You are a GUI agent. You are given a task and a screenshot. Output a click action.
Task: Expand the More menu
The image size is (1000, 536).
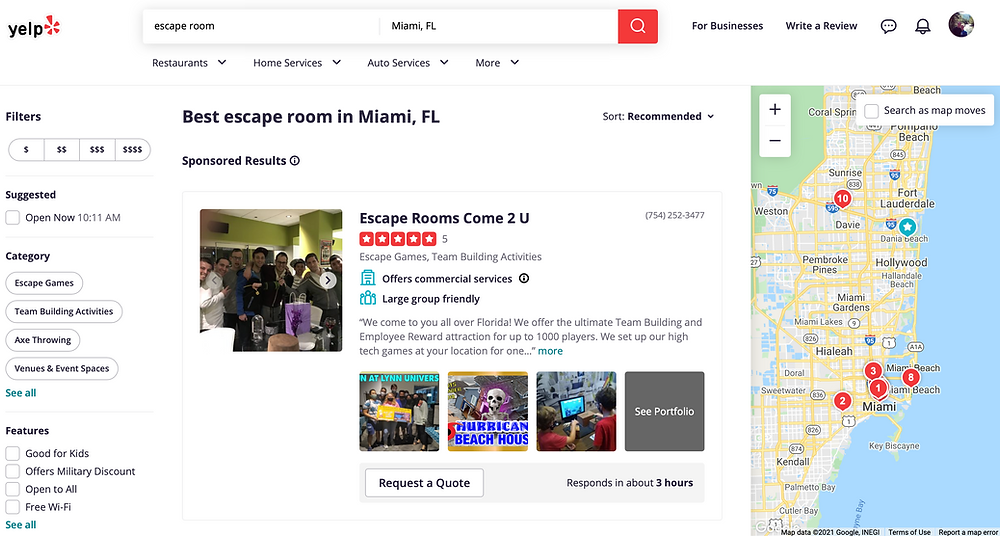coord(497,63)
